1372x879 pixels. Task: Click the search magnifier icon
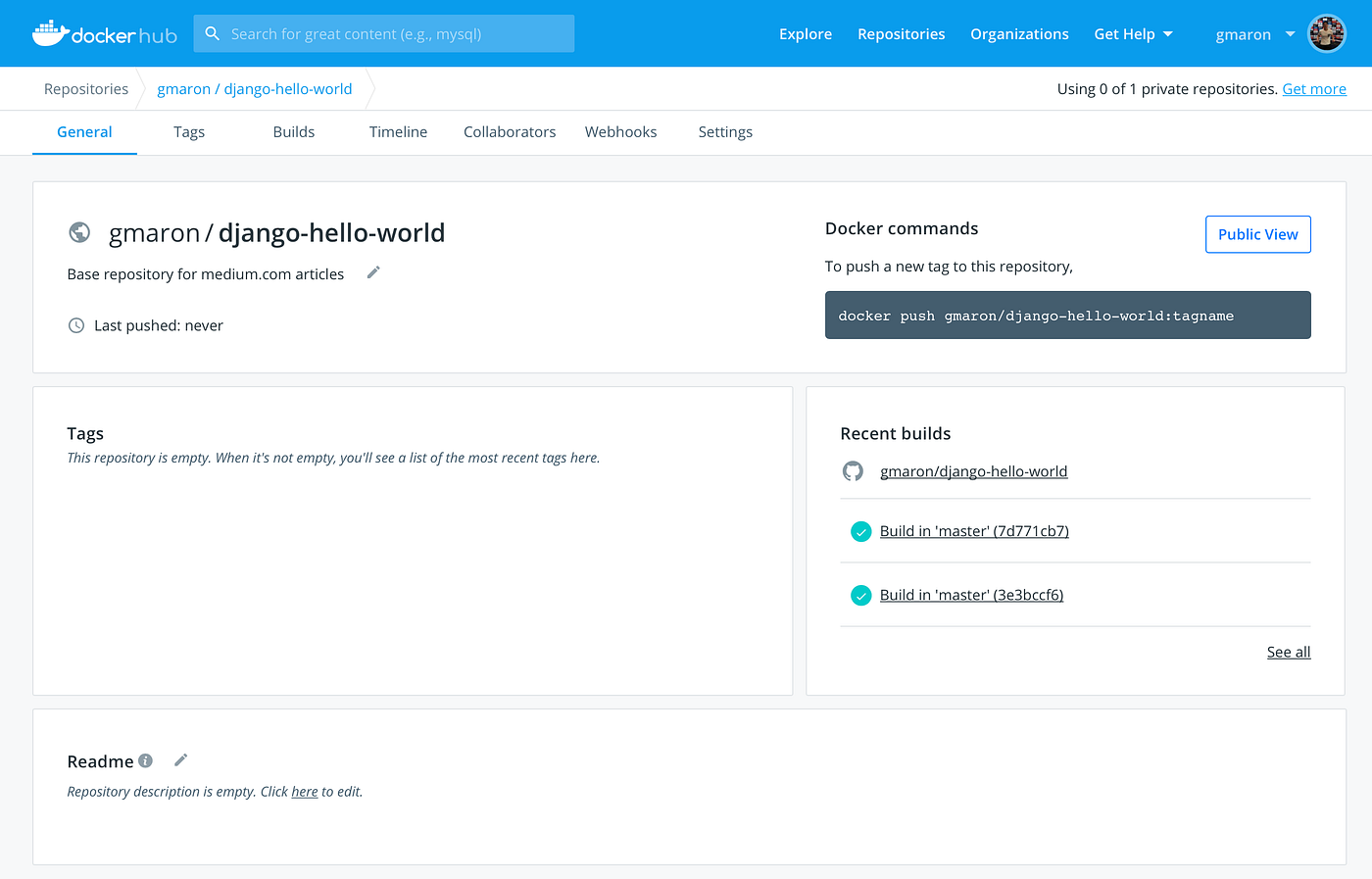[213, 33]
